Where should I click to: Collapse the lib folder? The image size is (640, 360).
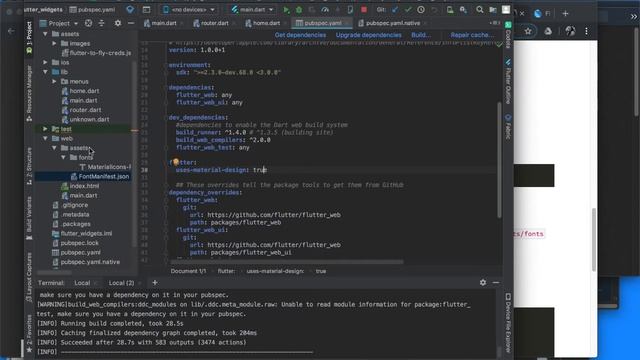point(45,72)
